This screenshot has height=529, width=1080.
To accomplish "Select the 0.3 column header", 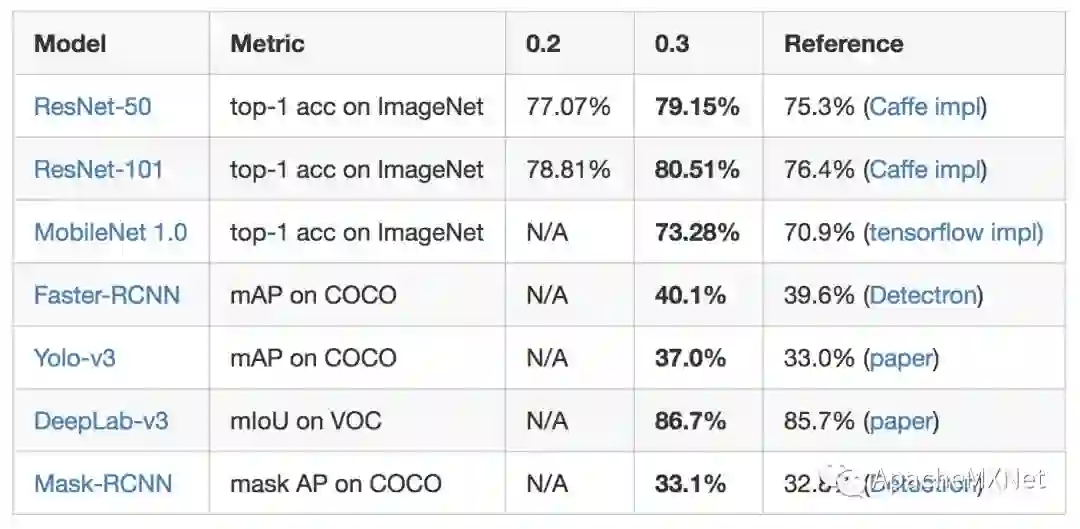I will point(672,44).
